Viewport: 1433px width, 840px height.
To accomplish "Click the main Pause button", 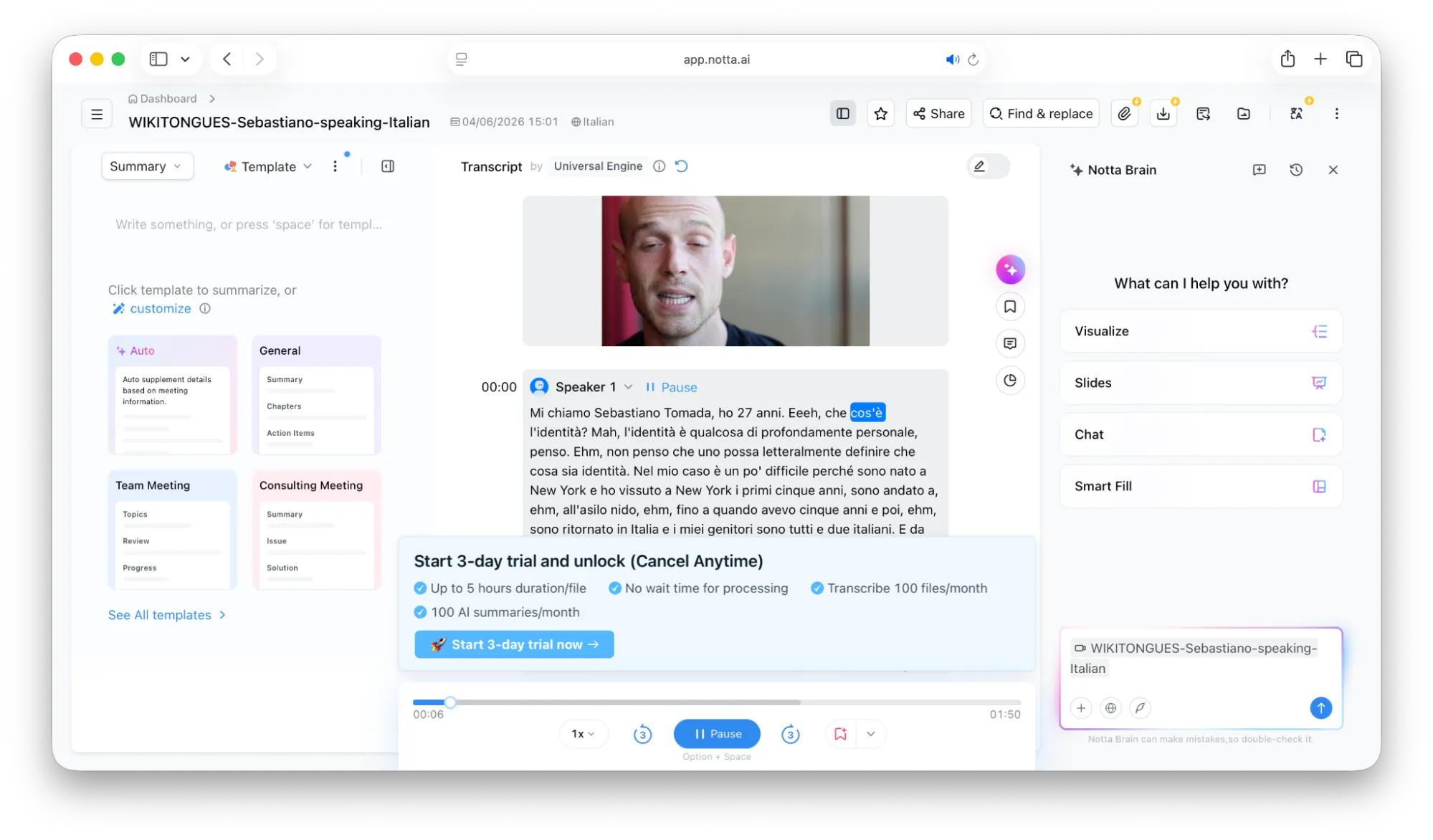I will pos(717,734).
